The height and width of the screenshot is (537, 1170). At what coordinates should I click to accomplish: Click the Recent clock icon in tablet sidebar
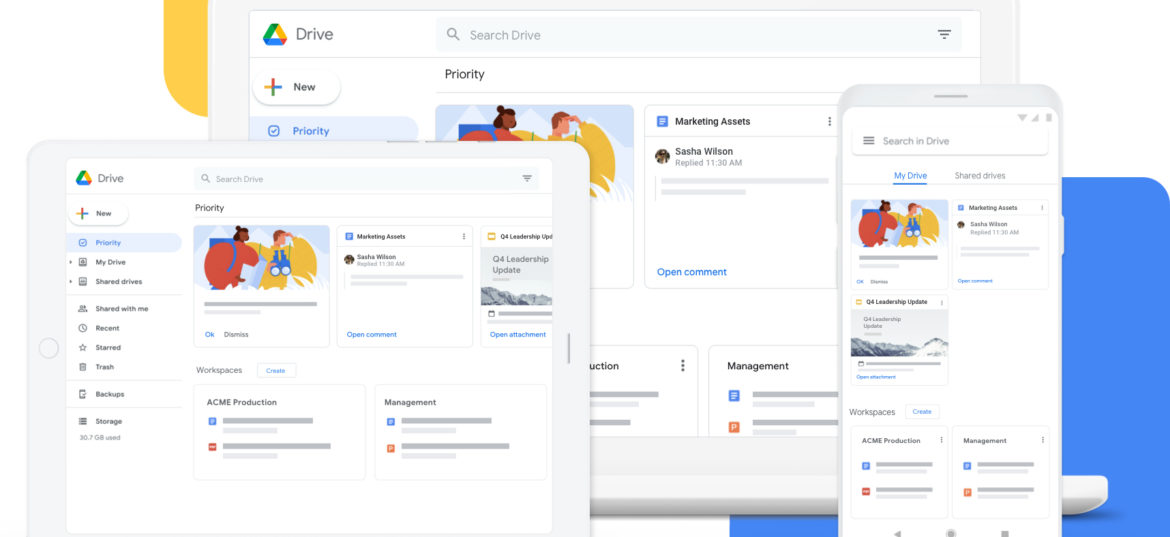(x=82, y=328)
